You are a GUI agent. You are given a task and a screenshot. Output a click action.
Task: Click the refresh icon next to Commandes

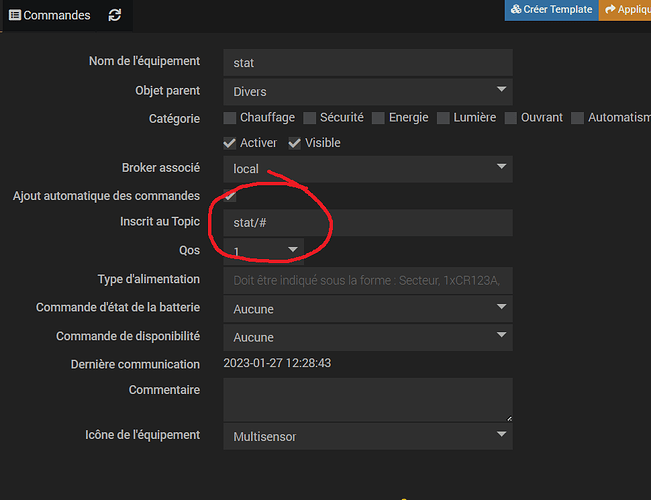point(115,15)
